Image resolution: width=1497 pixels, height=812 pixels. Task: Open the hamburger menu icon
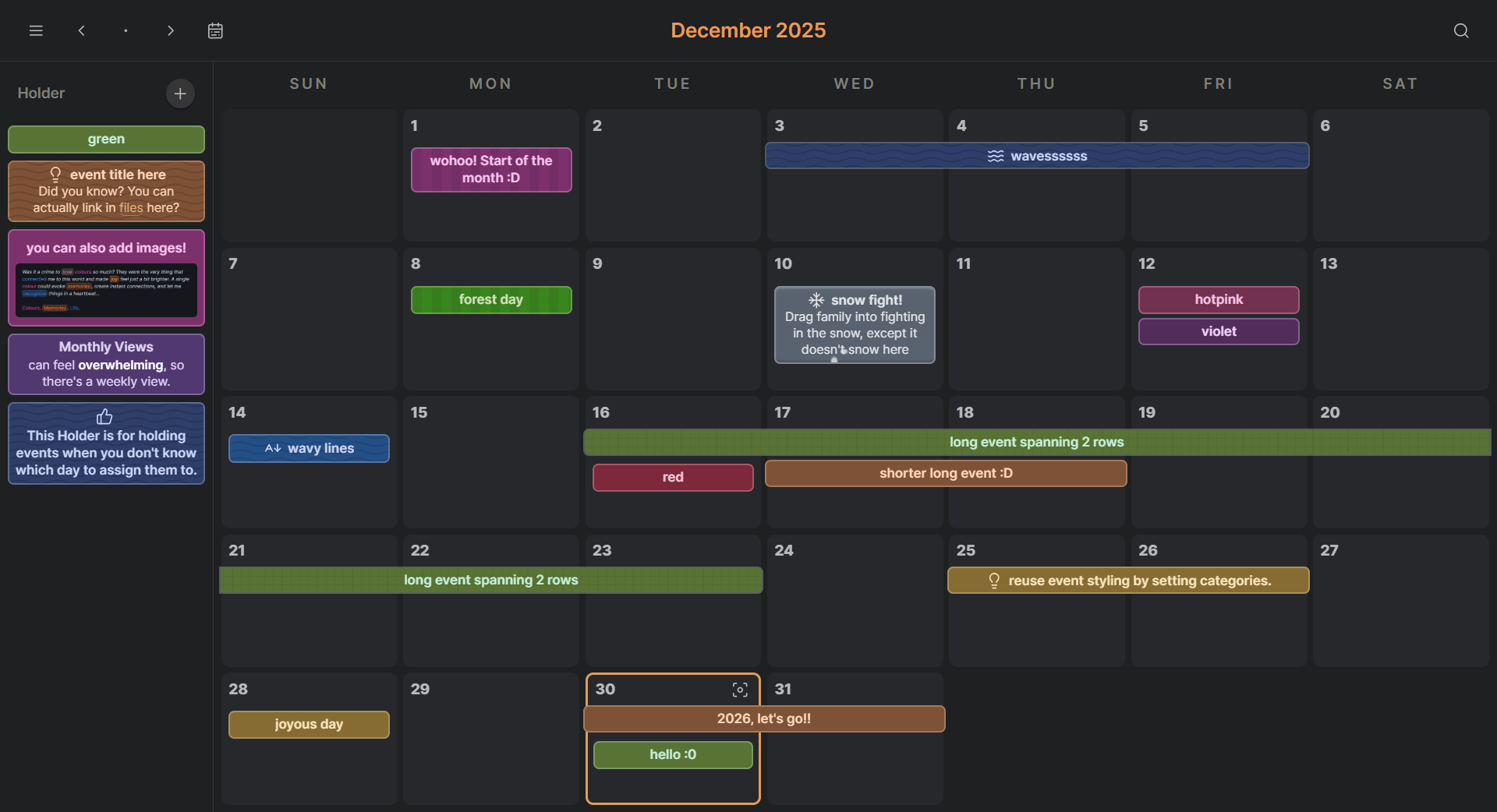click(36, 30)
